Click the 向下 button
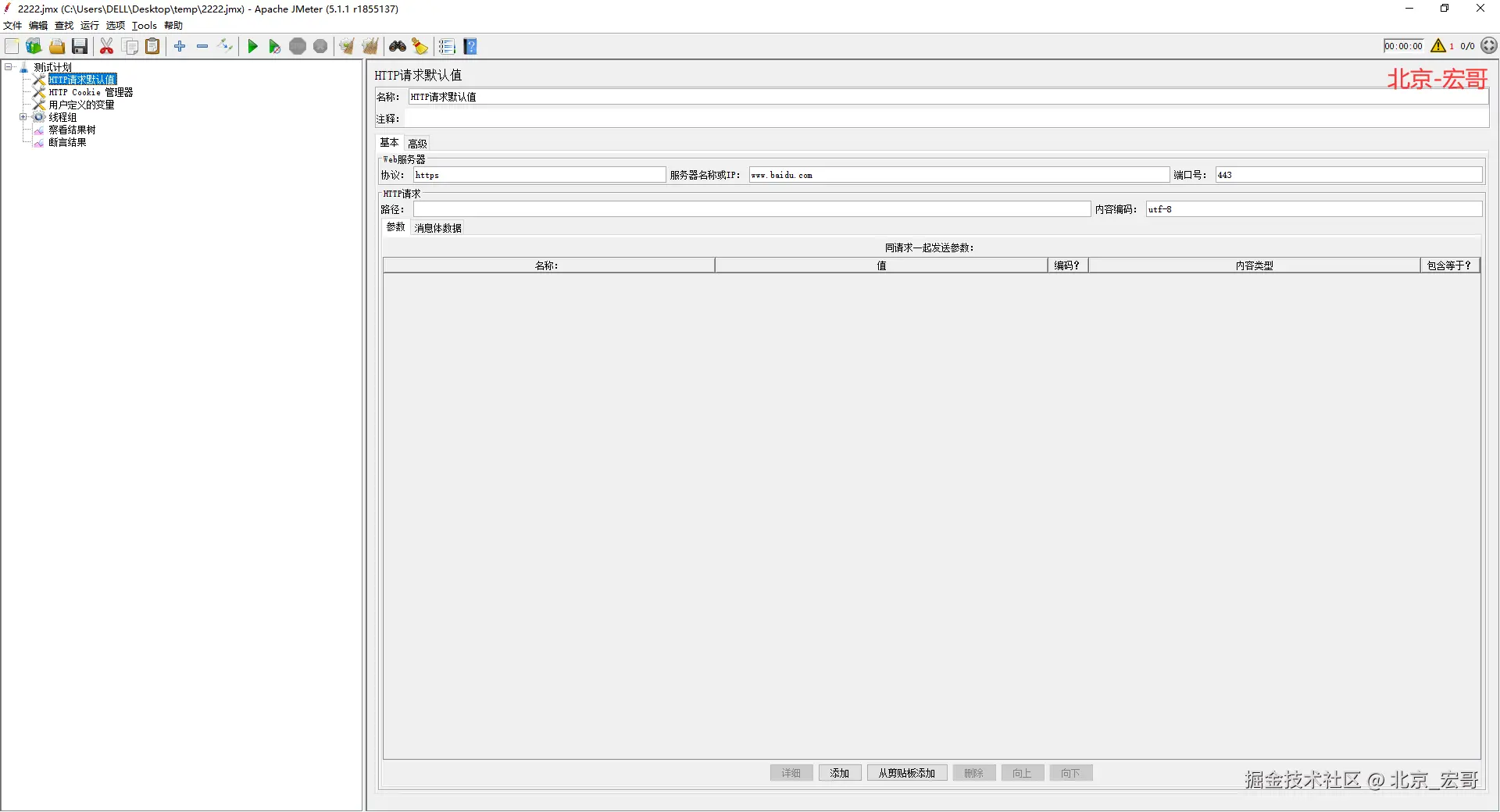This screenshot has width=1500, height=812. click(x=1071, y=773)
